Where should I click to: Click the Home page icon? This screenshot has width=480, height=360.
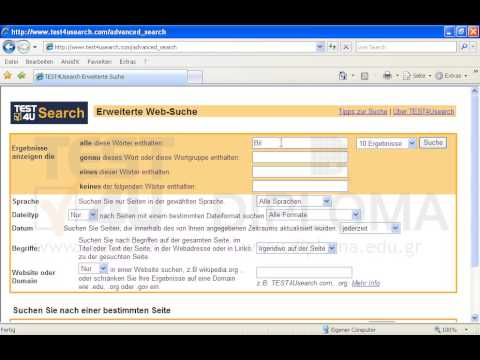[343, 76]
